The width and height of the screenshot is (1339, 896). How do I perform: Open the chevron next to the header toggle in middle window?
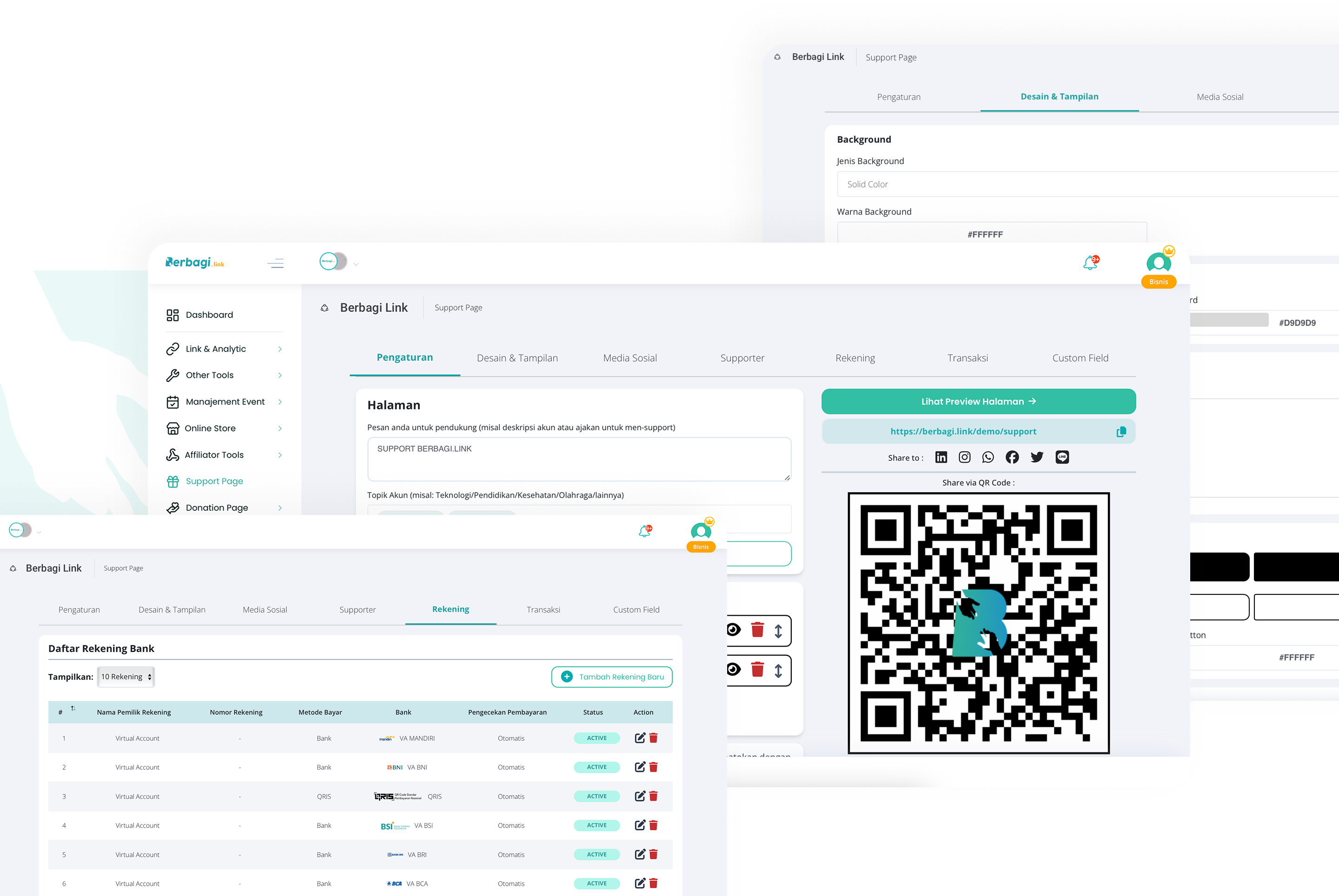[356, 264]
